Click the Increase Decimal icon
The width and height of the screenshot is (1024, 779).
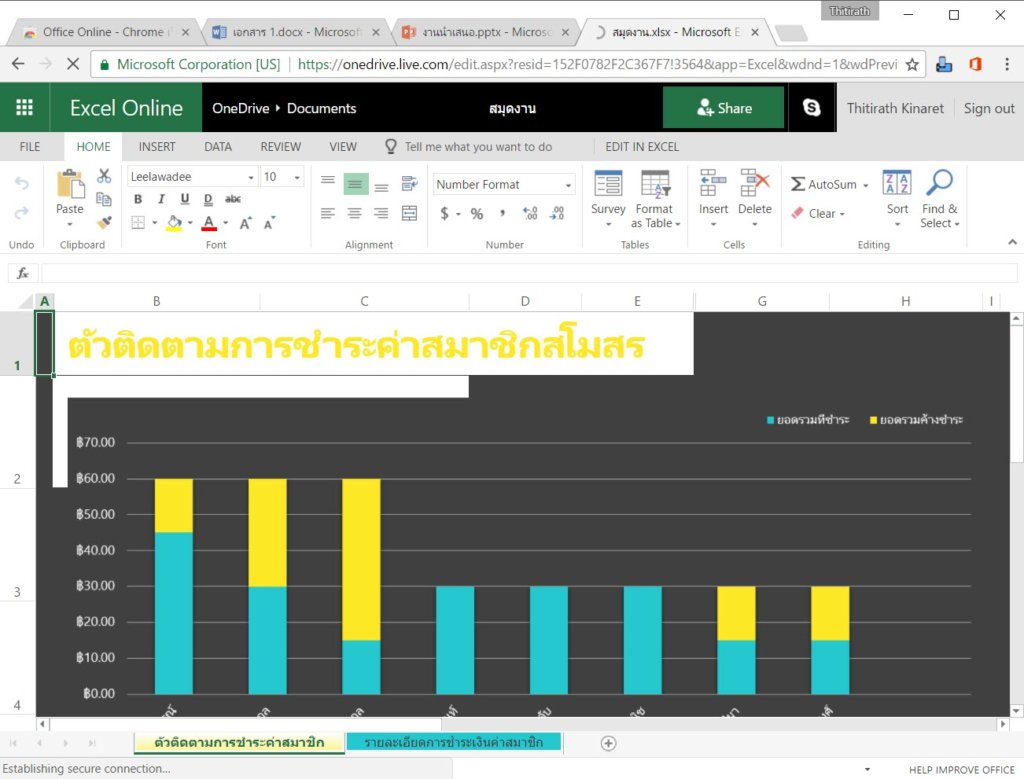[530, 213]
